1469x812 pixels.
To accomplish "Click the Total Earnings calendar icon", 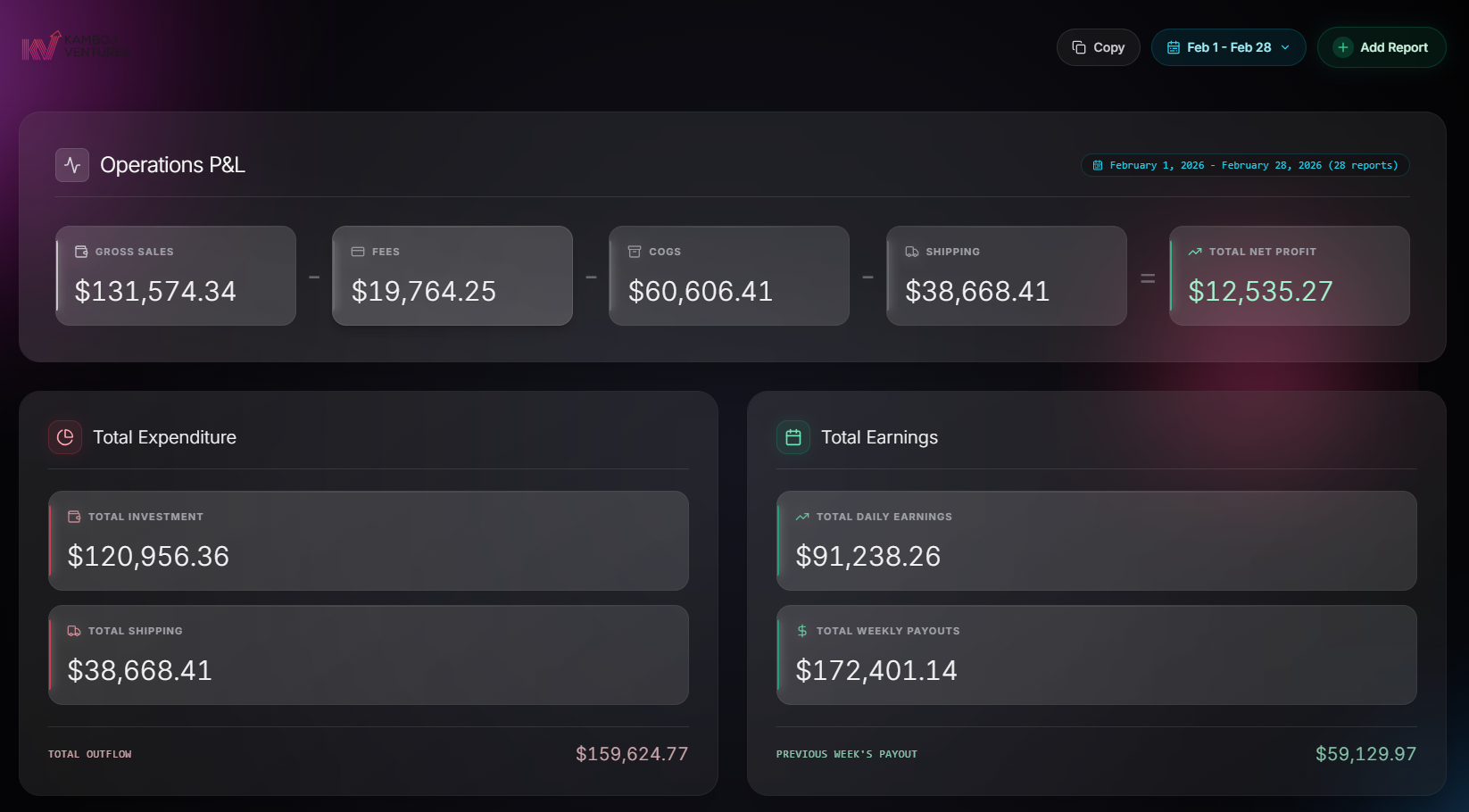I will (793, 437).
